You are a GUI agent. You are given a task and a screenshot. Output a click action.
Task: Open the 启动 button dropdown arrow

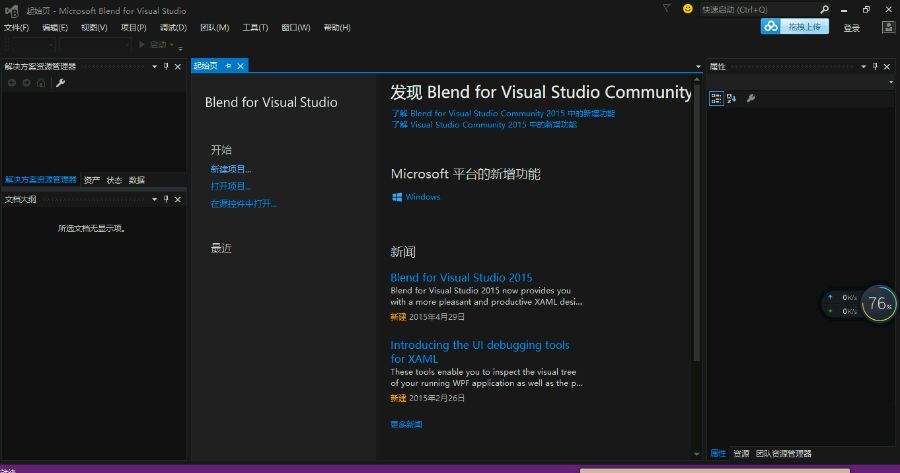coord(172,45)
